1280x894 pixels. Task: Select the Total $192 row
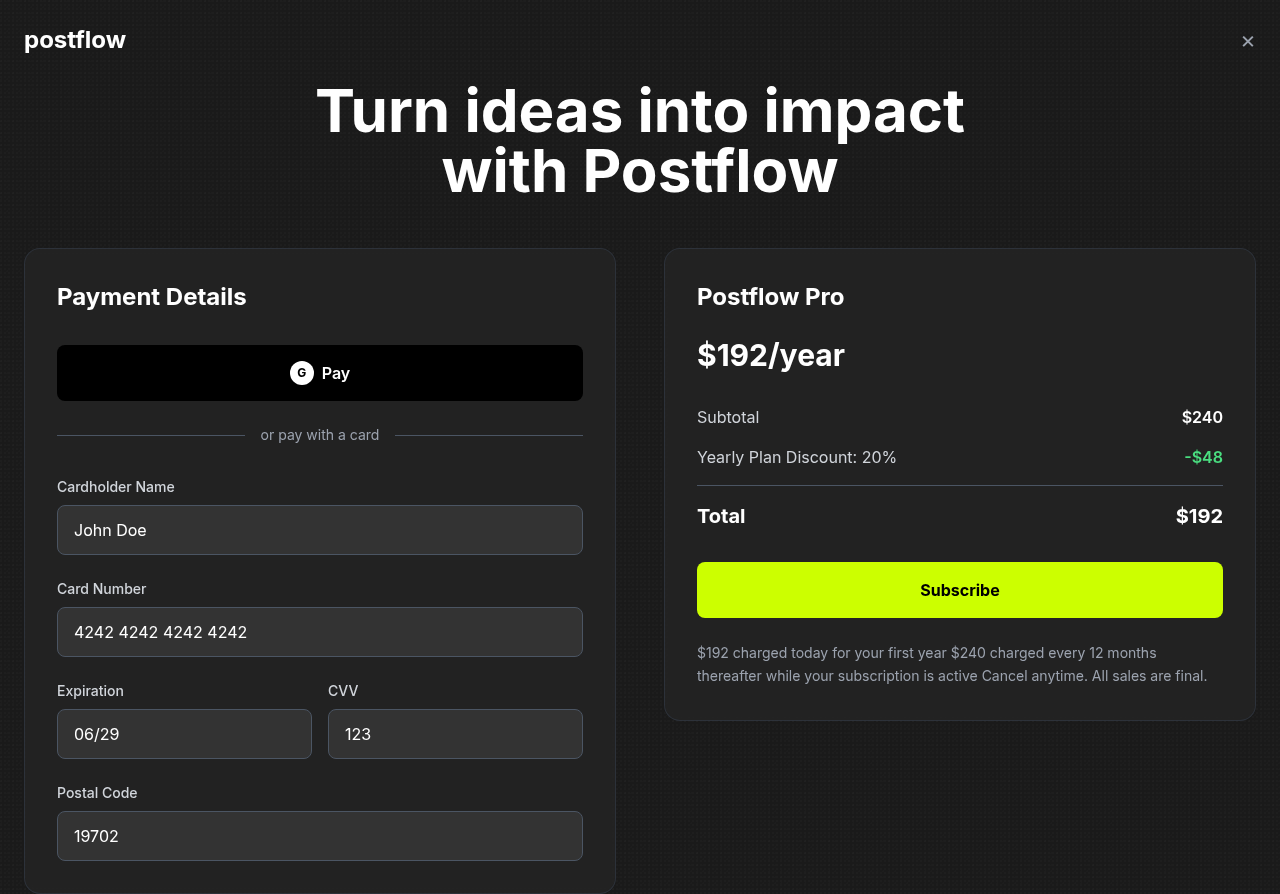coord(959,516)
